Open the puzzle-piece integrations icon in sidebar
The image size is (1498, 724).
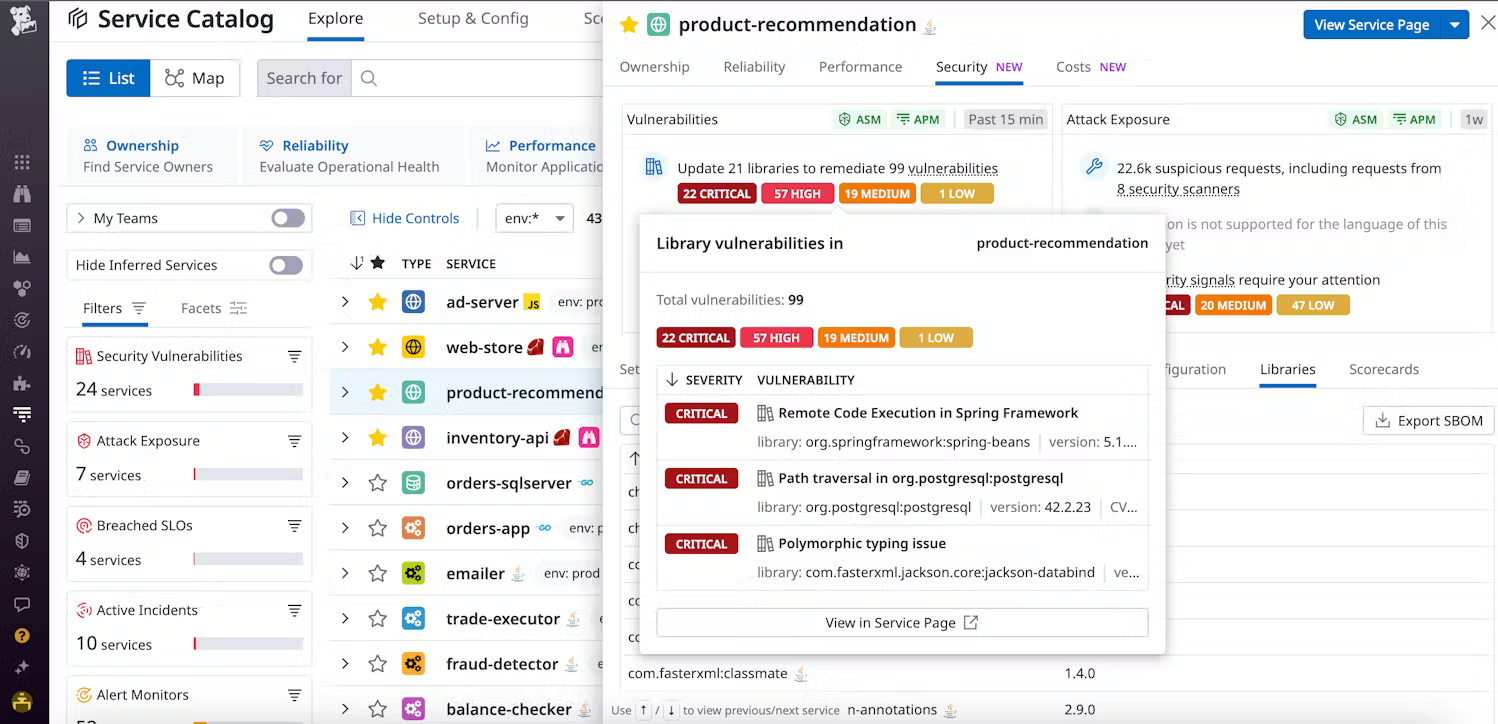tap(22, 383)
